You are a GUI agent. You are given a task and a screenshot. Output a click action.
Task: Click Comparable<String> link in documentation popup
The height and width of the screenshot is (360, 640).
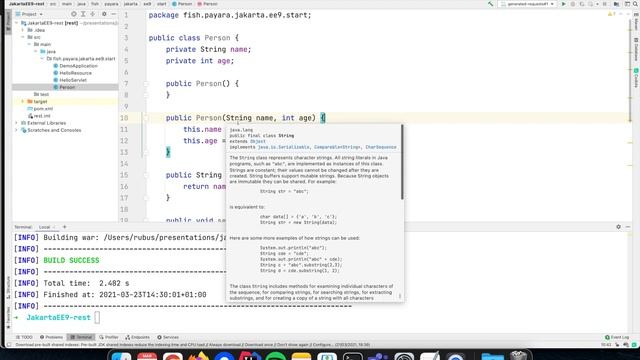coord(337,147)
